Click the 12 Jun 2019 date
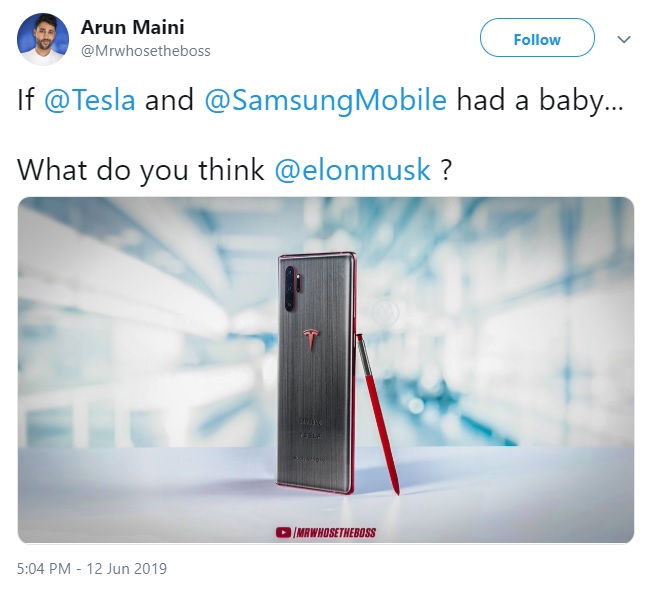The width and height of the screenshot is (662, 590). pyautogui.click(x=127, y=568)
